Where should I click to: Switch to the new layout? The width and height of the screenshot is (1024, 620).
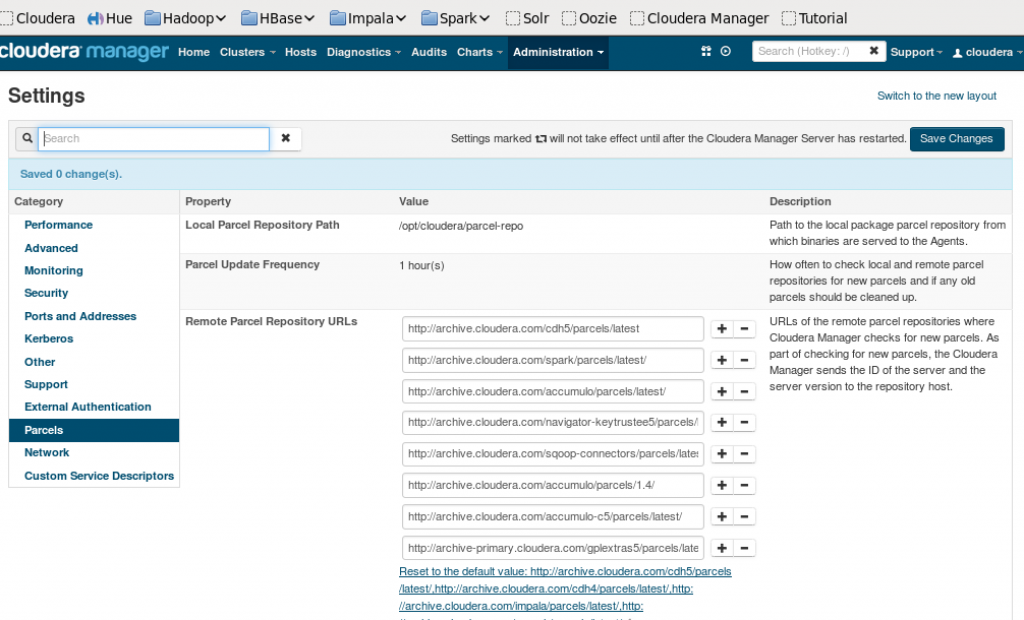[936, 96]
